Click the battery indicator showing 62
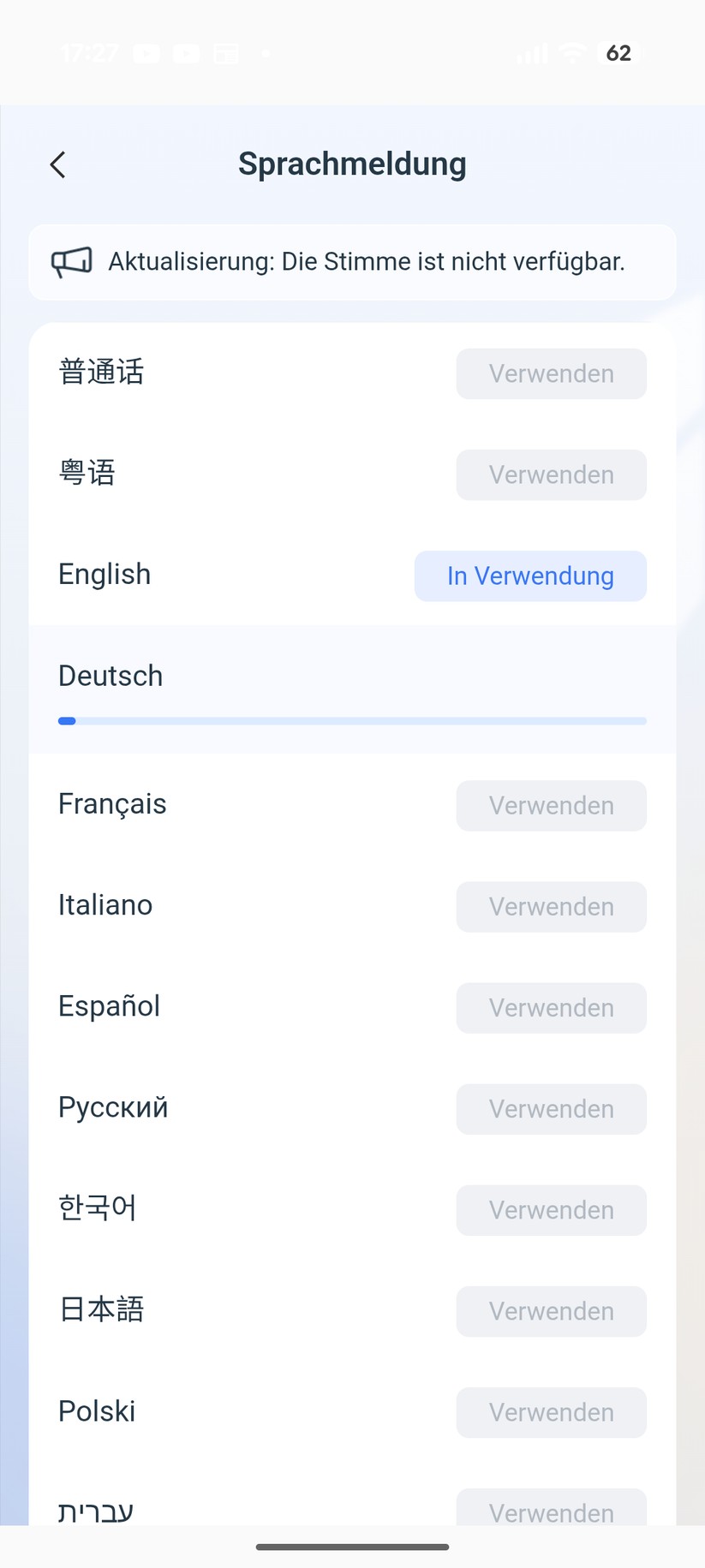705x1568 pixels. [x=616, y=53]
